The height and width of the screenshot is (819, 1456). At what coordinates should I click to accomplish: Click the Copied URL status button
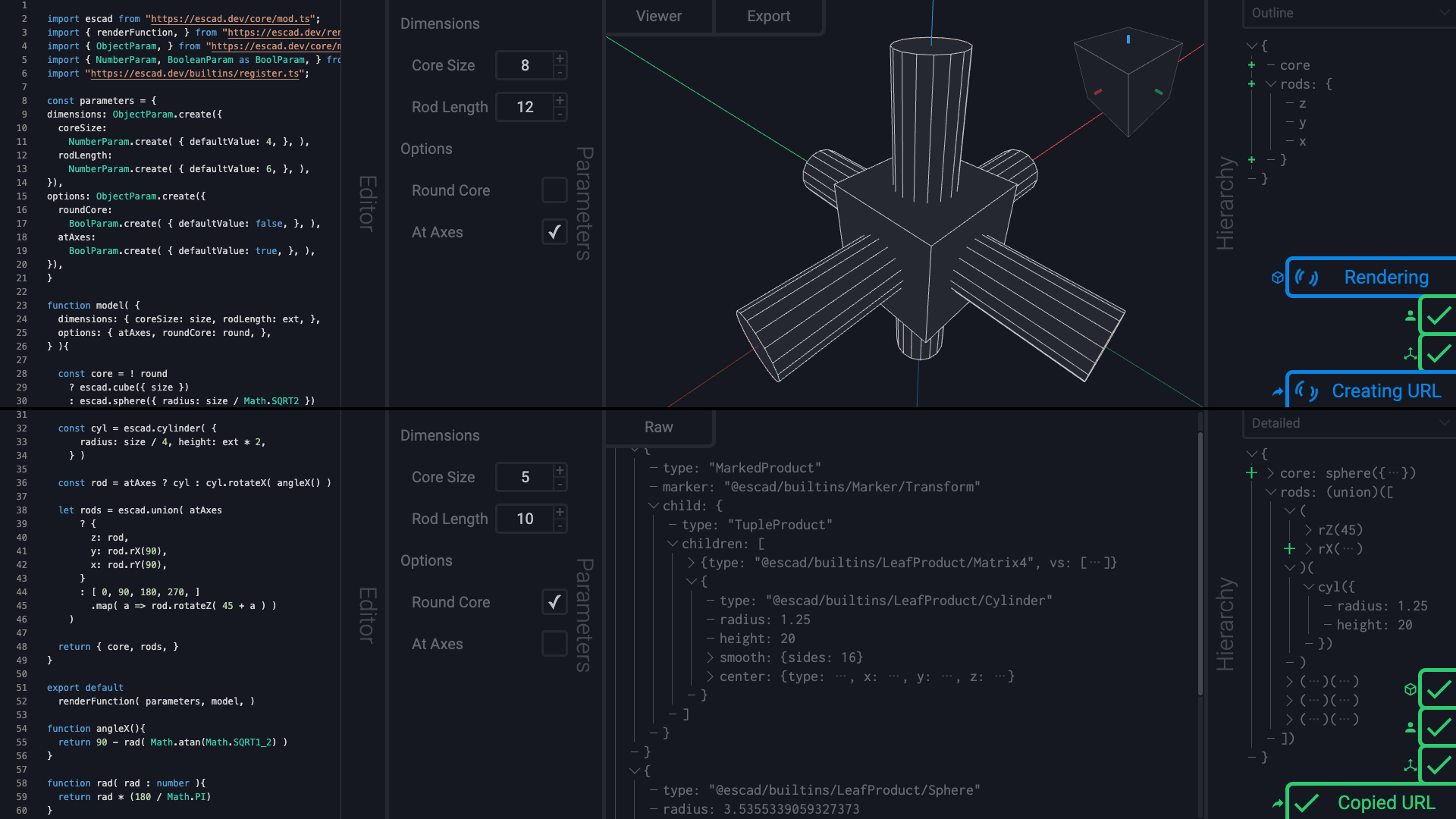pyautogui.click(x=1373, y=802)
